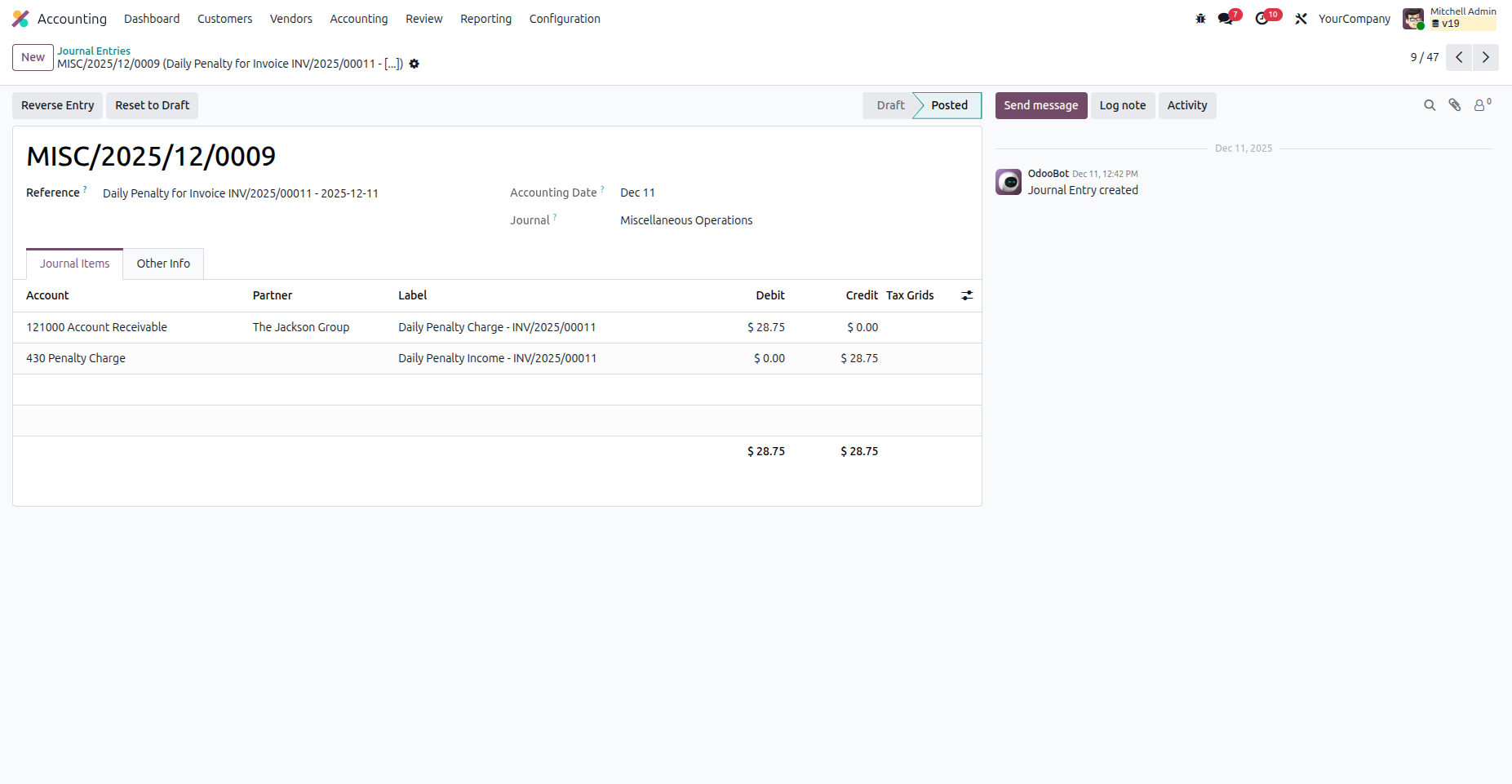Click 'Daily Penalty Charge - INV/2025/00011' label
Image resolution: width=1512 pixels, height=784 pixels.
click(x=497, y=327)
